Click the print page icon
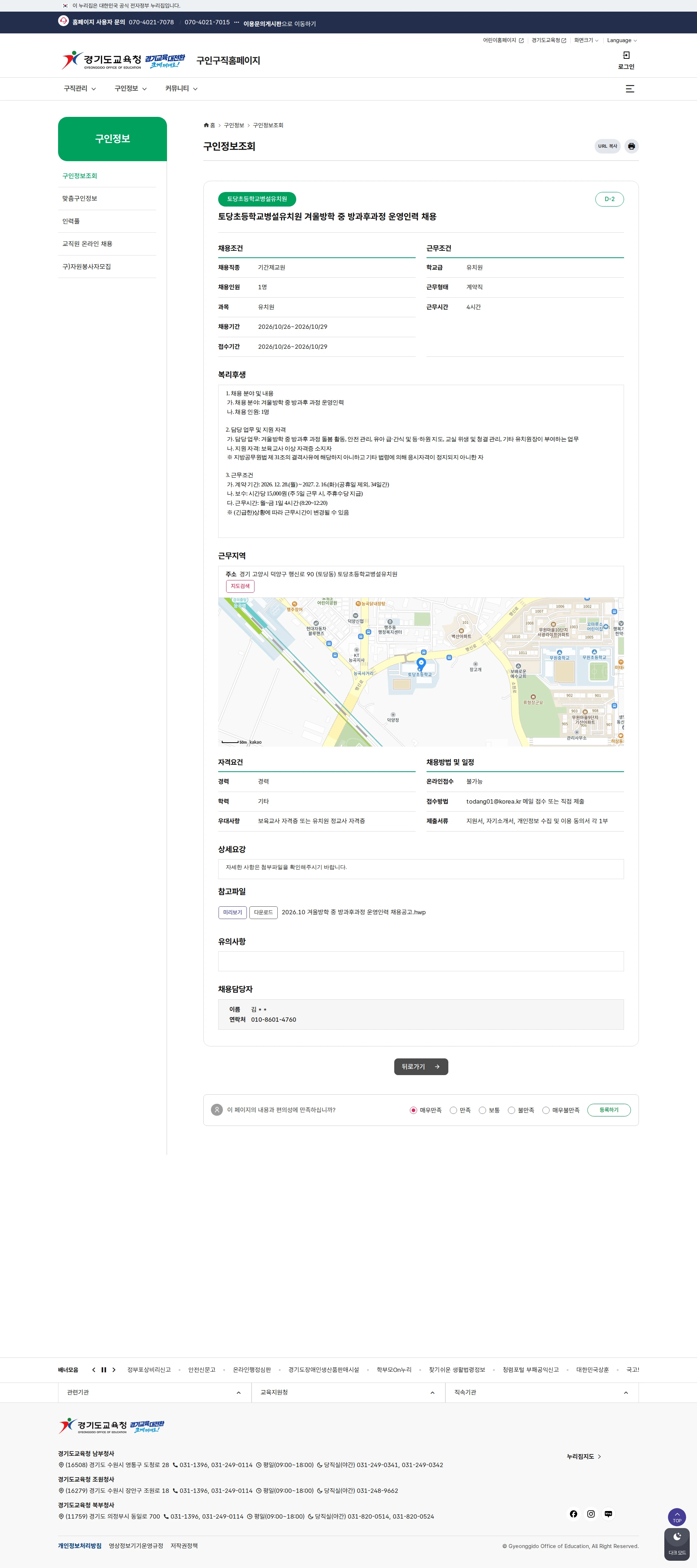Screen dimensions: 697x1568 tap(631, 146)
